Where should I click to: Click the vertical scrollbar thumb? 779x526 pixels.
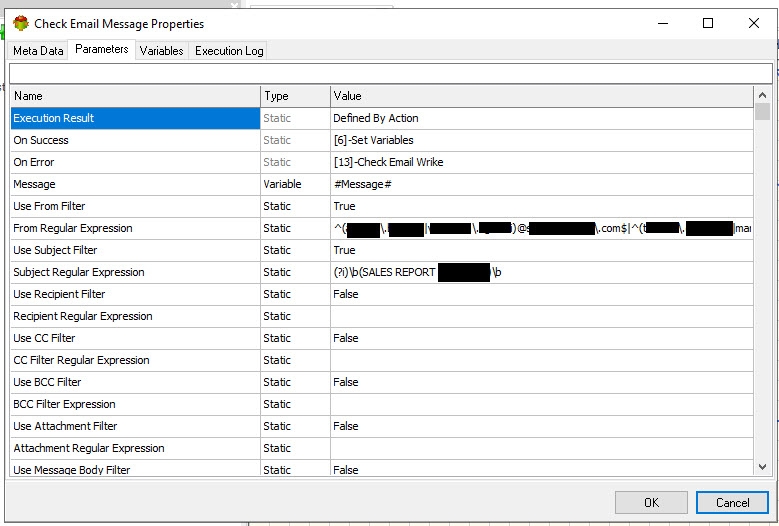[762, 112]
